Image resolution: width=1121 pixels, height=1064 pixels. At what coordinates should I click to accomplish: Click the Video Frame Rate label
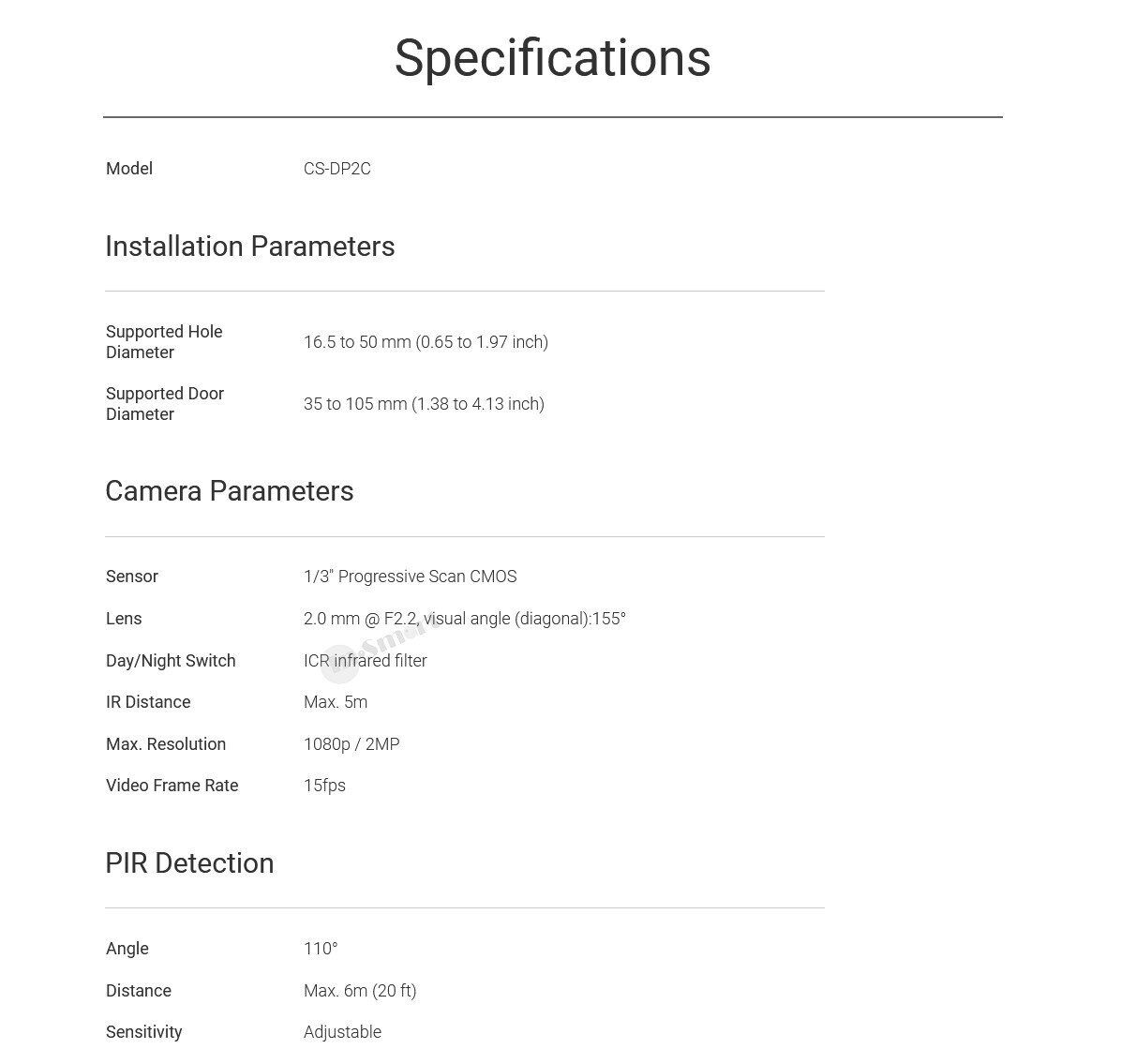click(x=172, y=786)
